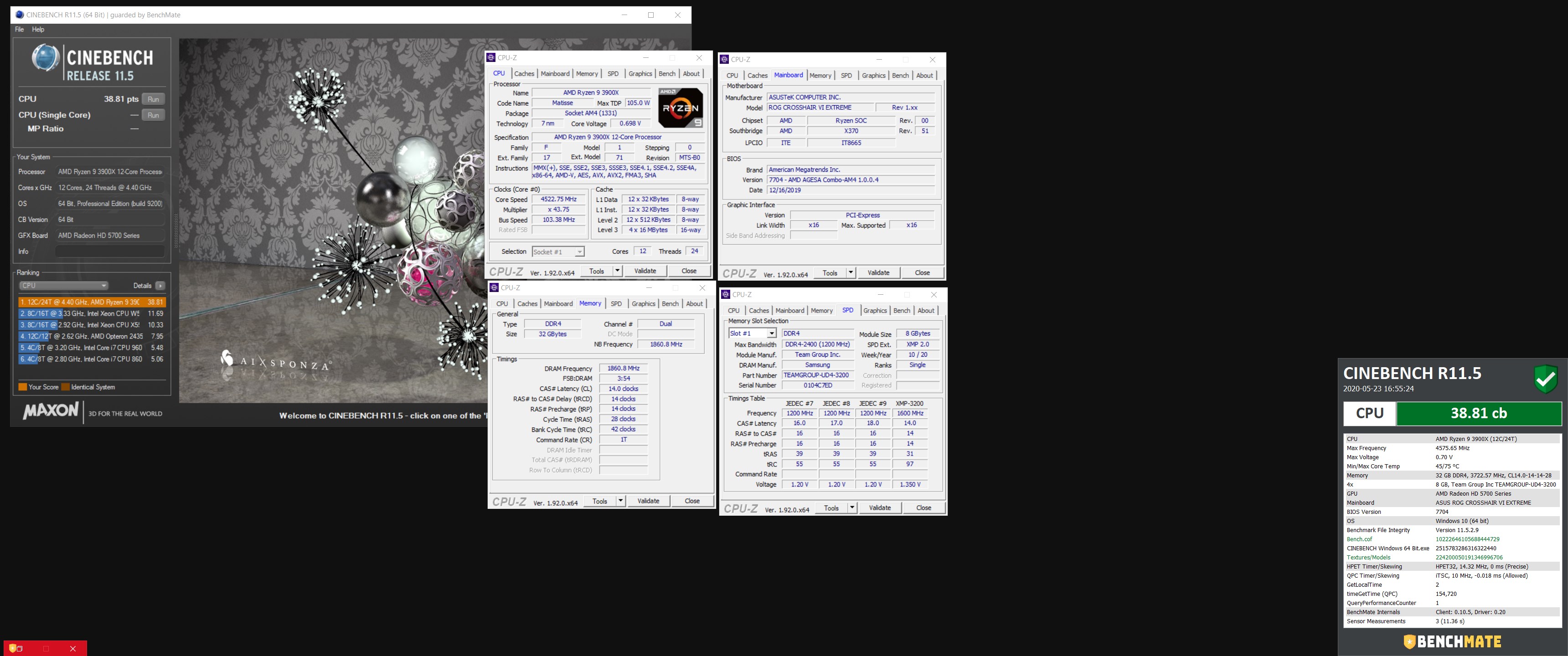
Task: Switch to SPD tab in CPU-Z Mainboard window
Action: click(846, 76)
